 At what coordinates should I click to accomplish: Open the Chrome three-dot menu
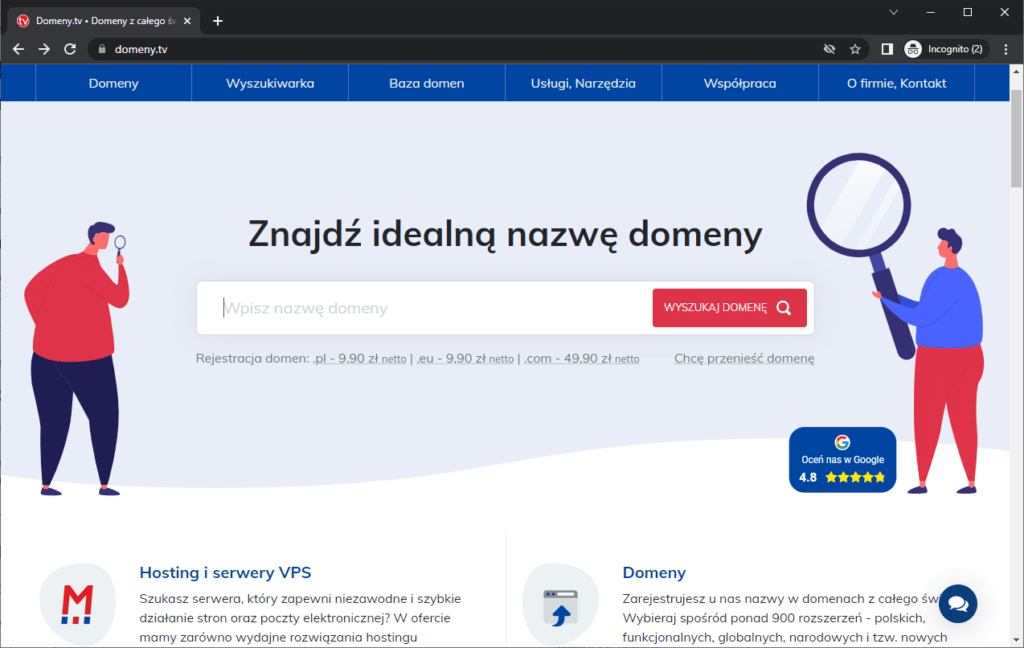[1006, 48]
